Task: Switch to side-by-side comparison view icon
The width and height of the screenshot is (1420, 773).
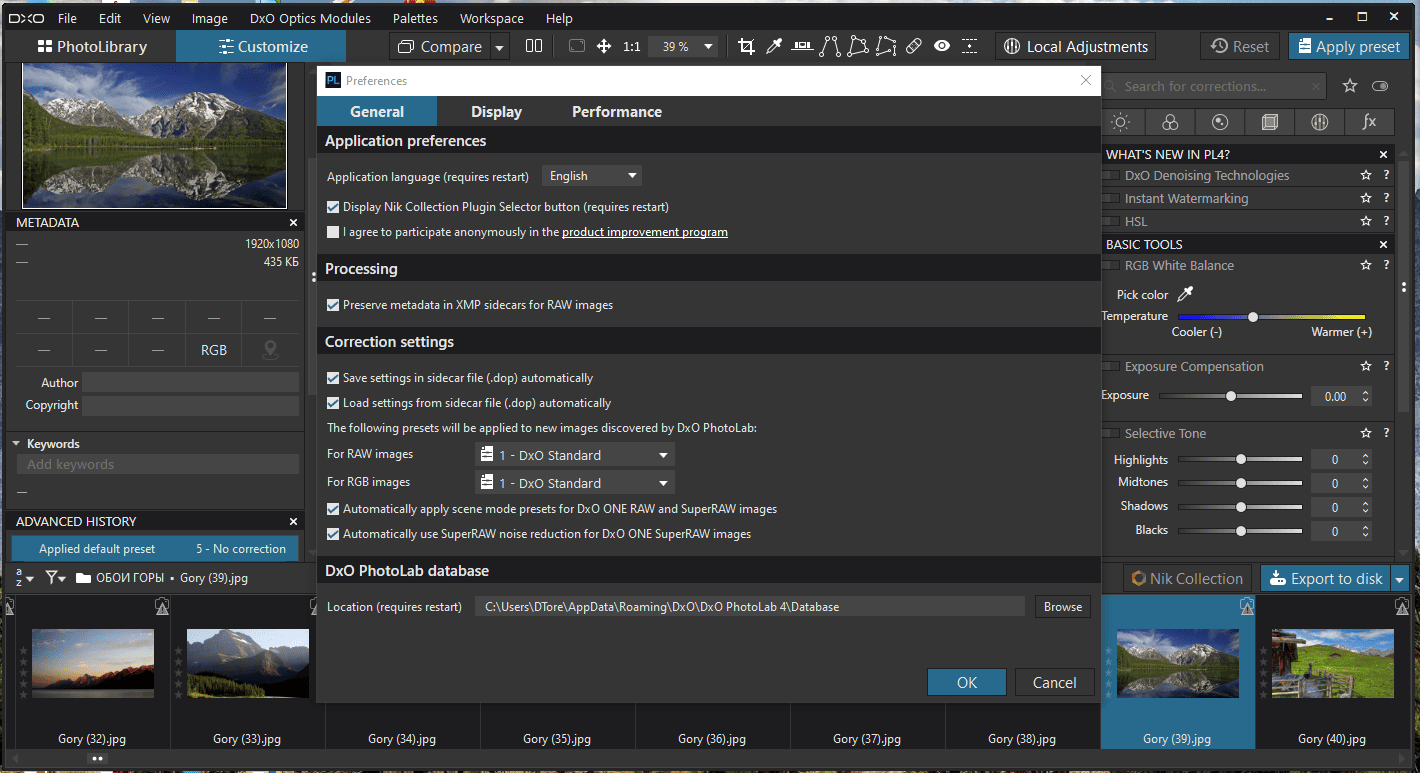Action: click(534, 46)
